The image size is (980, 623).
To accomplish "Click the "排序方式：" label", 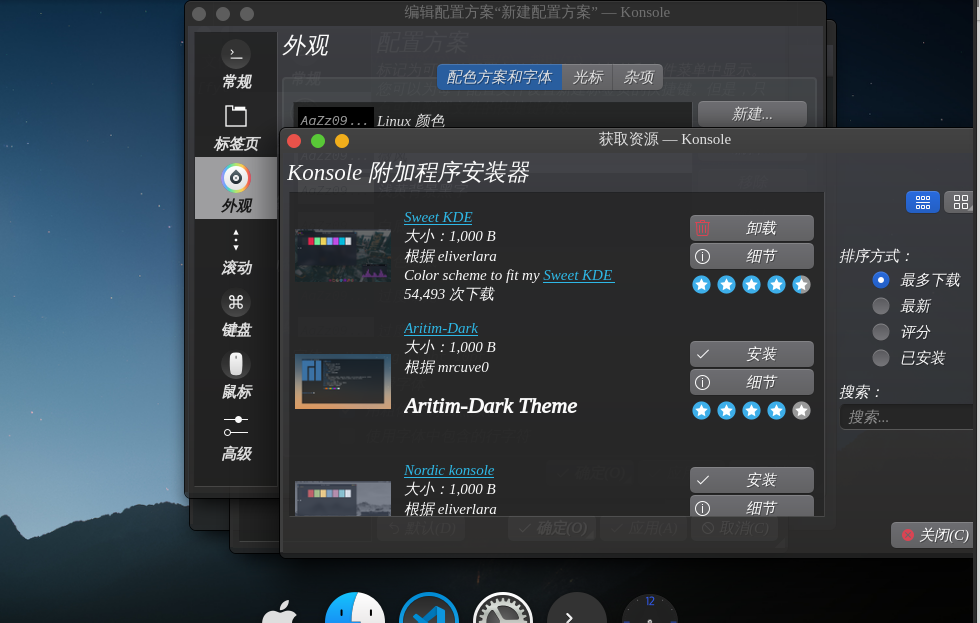I will [x=875, y=256].
